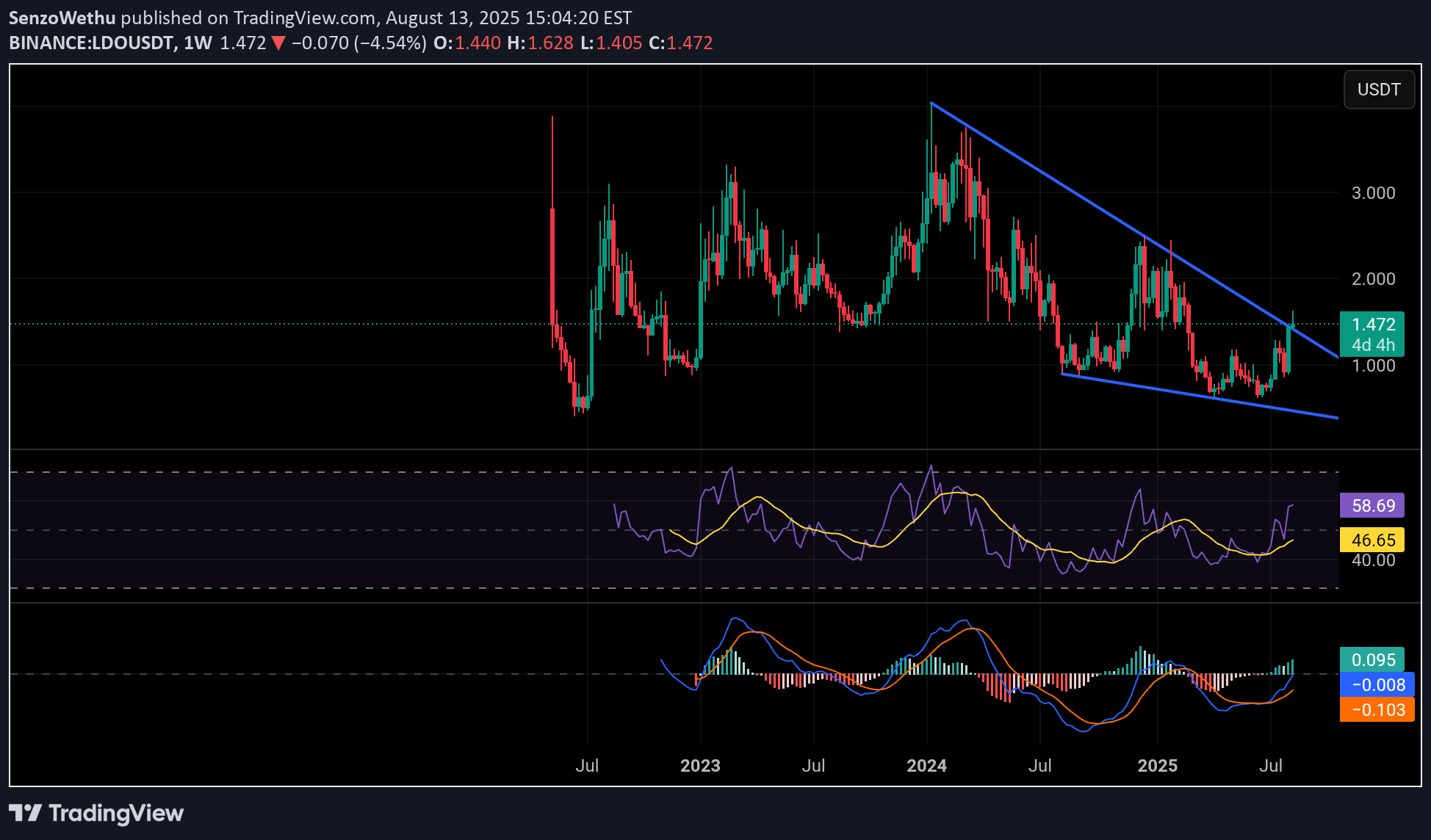Viewport: 1431px width, 840px height.
Task: Click the MACD signal value −0.103
Action: [x=1377, y=709]
